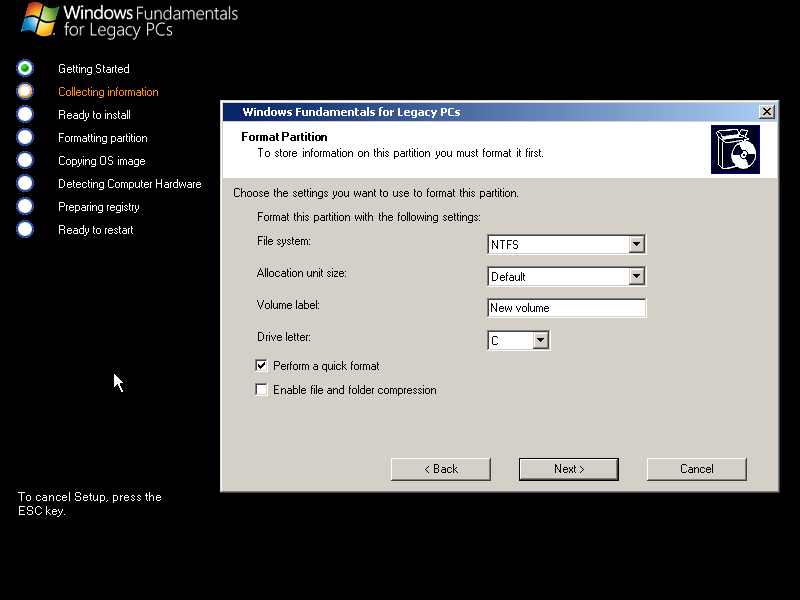
Task: Click the Collecting information highlighted label
Action: pyautogui.click(x=107, y=91)
